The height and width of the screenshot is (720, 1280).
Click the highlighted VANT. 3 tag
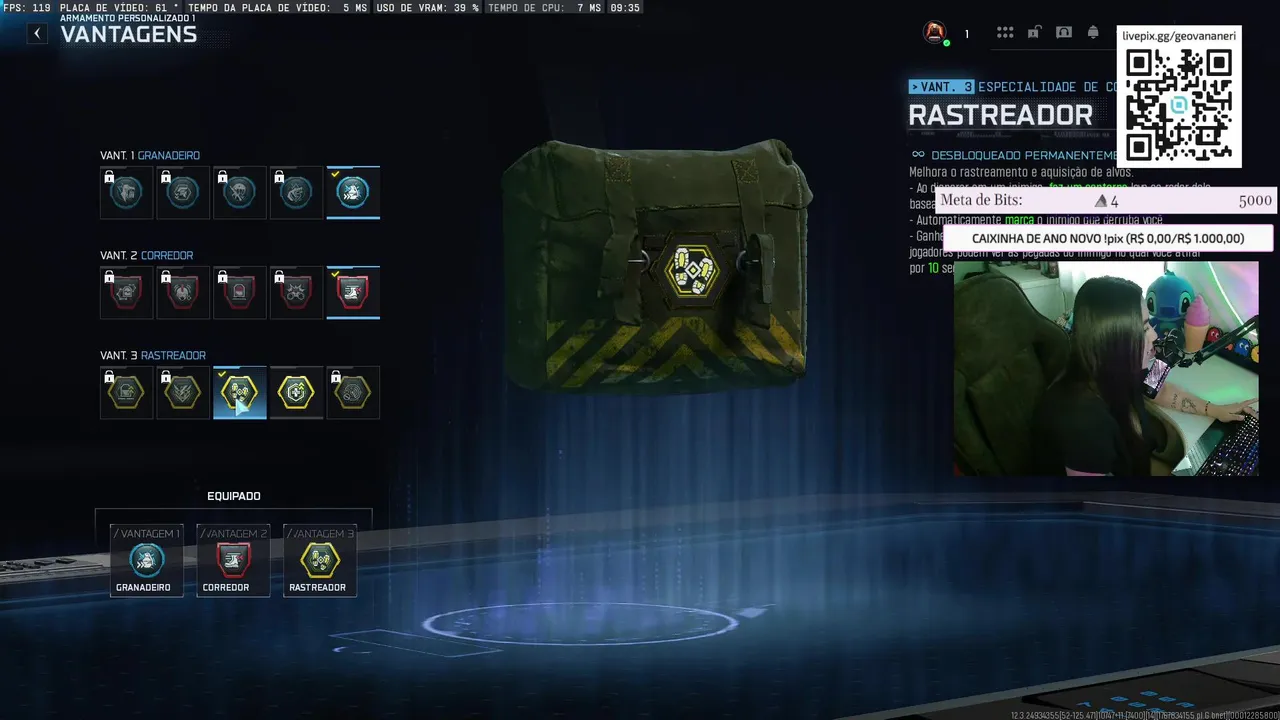coord(941,87)
